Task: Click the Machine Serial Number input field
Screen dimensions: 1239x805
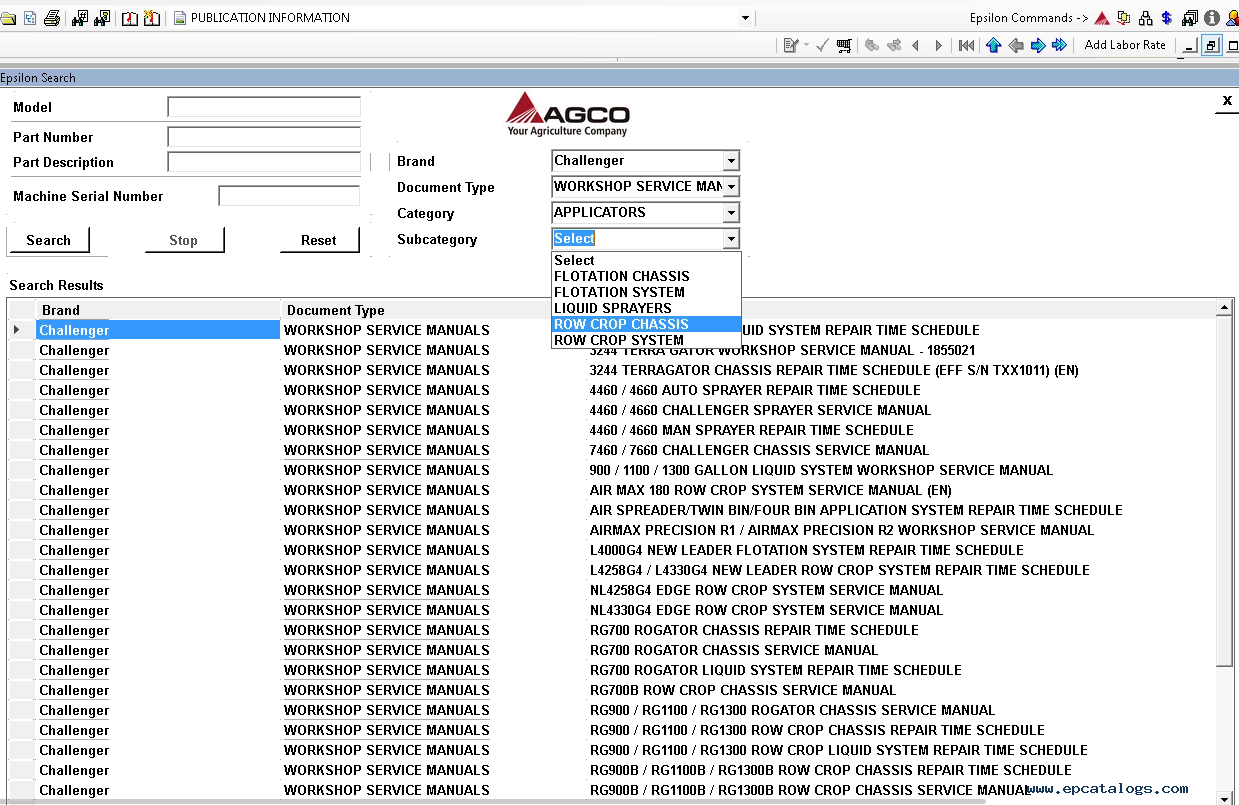Action: pos(289,196)
